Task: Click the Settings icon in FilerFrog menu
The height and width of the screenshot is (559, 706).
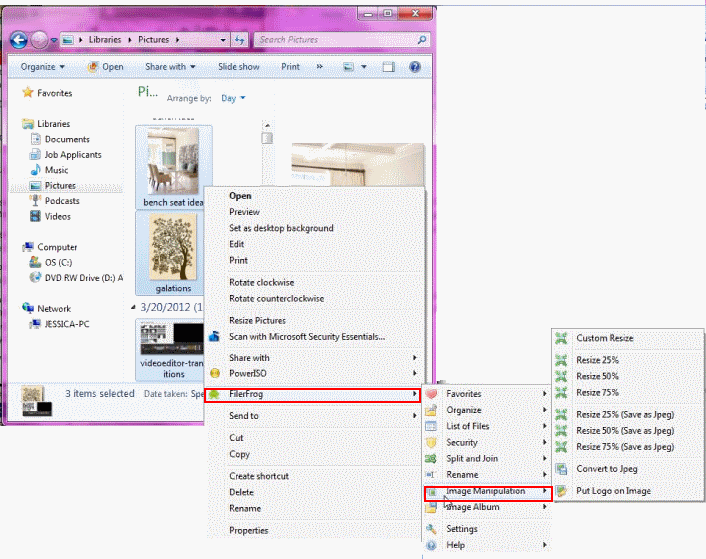Action: click(x=432, y=529)
